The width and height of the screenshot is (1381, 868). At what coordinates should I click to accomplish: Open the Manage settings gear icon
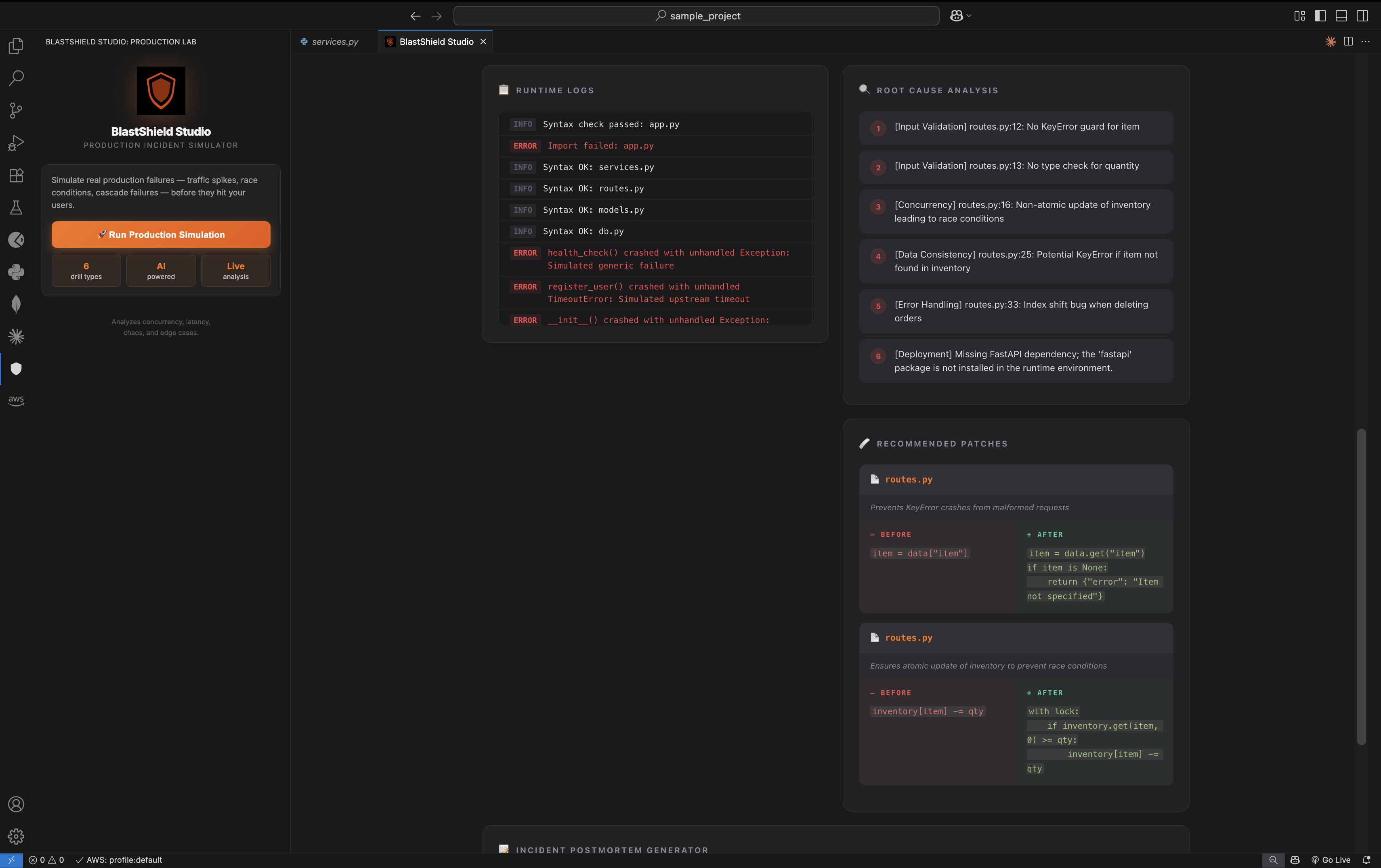(x=16, y=837)
